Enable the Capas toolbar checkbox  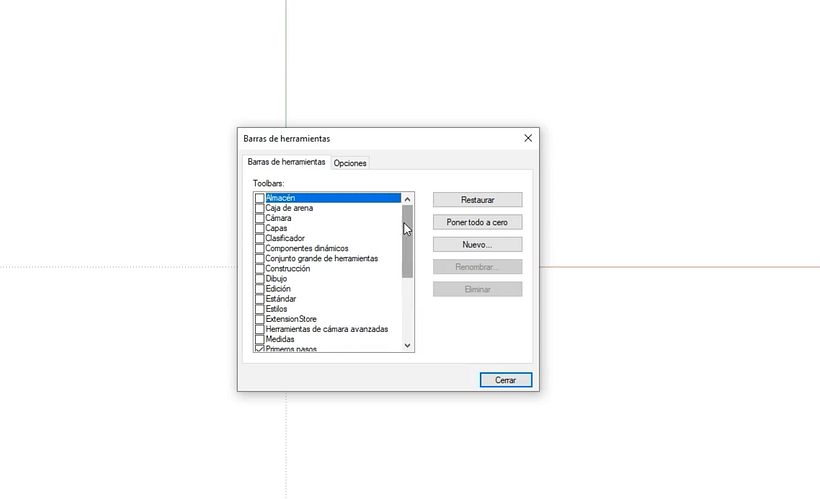pos(259,228)
